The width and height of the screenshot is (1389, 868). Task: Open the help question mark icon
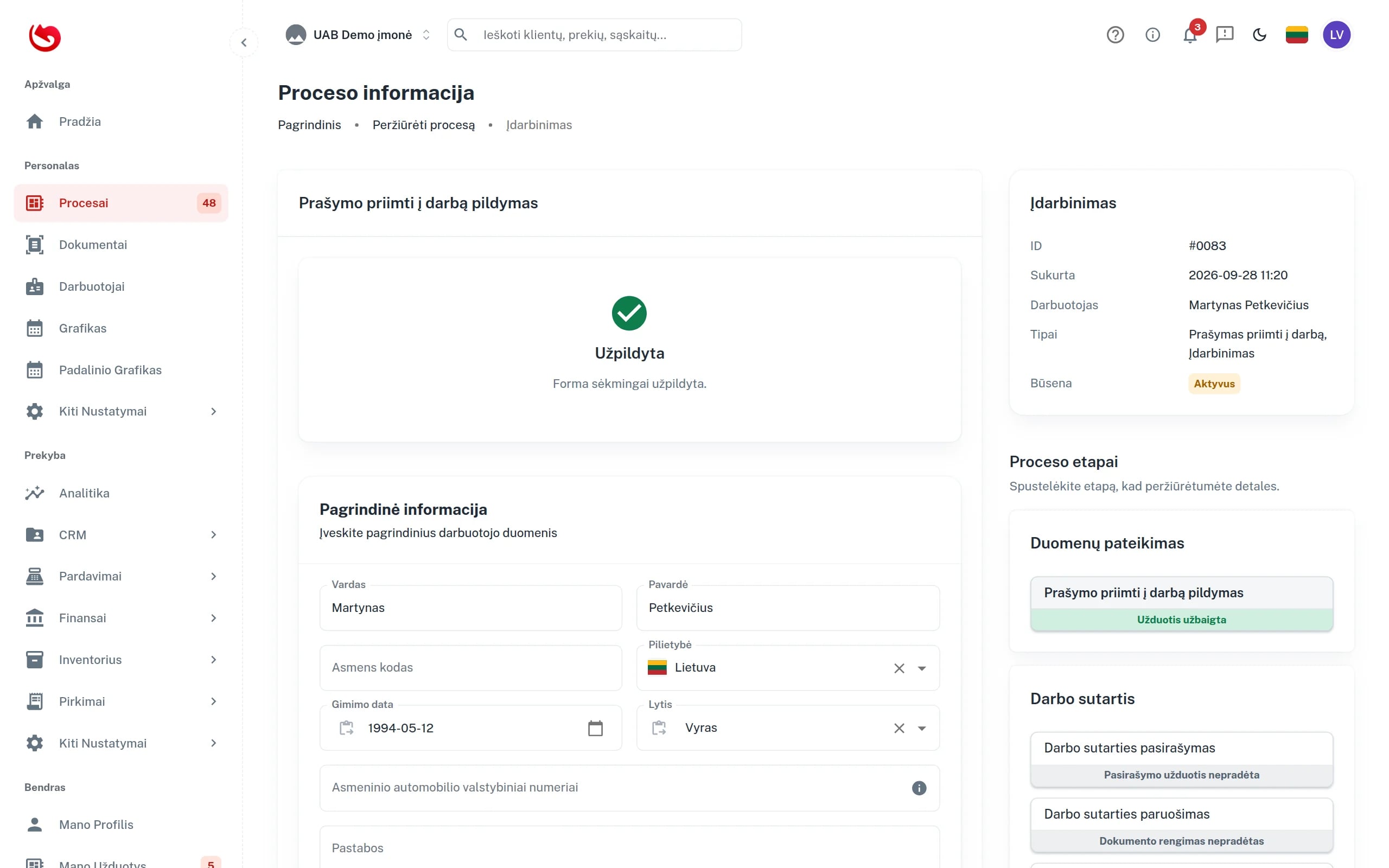tap(1114, 35)
